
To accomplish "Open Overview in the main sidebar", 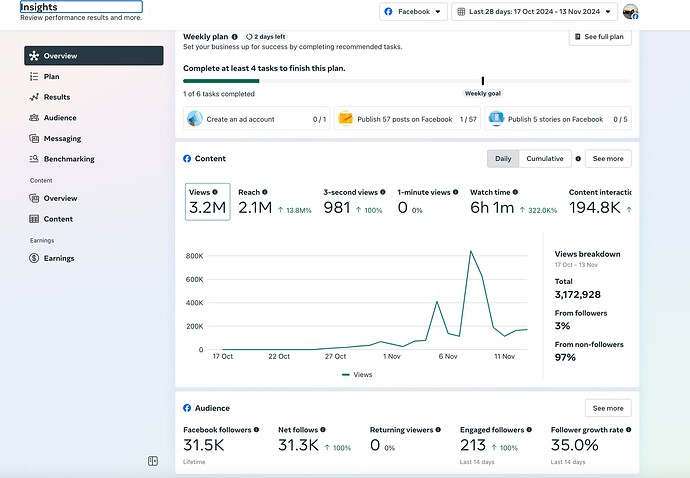I will pos(93,56).
